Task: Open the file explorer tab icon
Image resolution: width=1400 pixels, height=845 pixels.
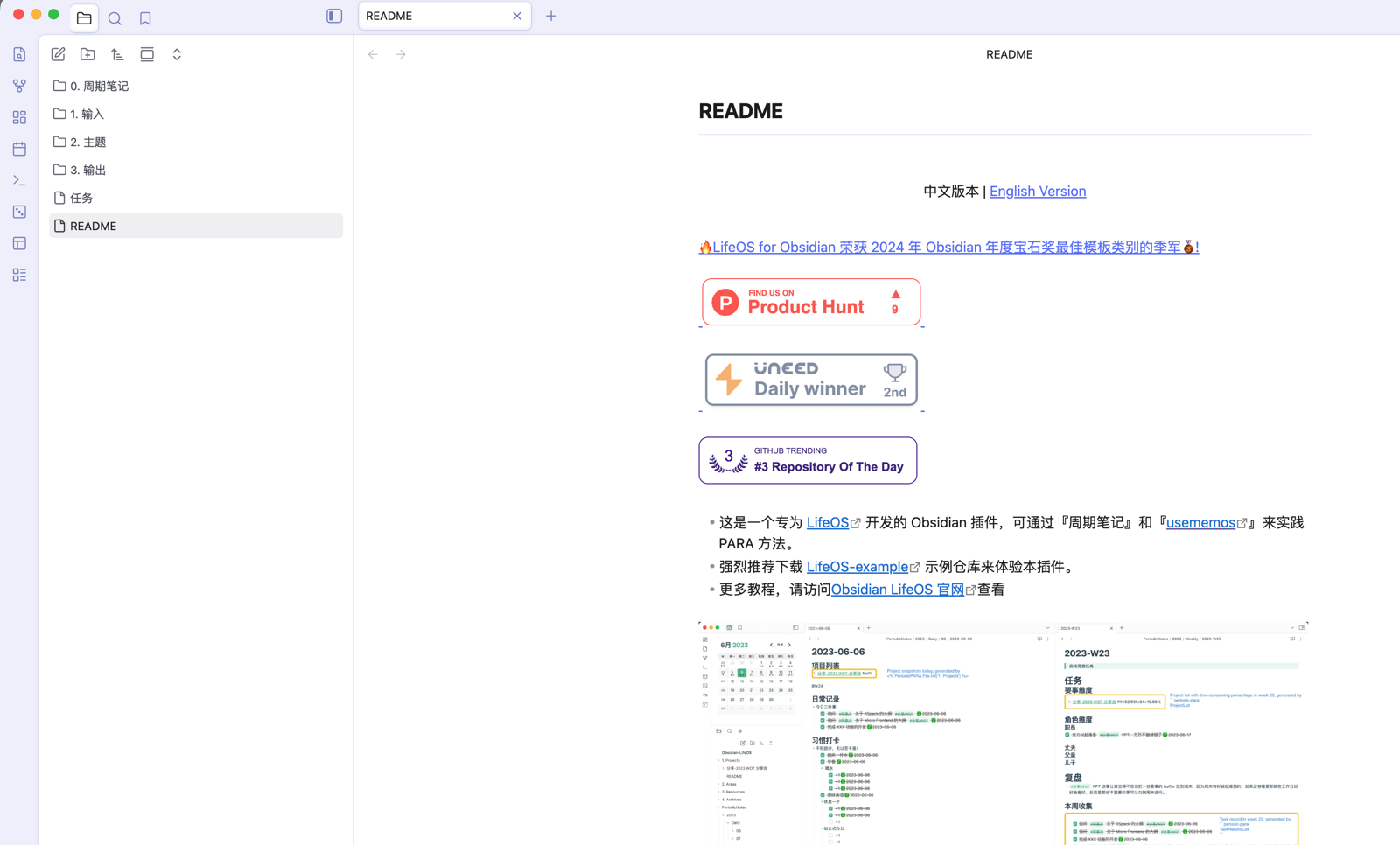Action: [x=84, y=17]
